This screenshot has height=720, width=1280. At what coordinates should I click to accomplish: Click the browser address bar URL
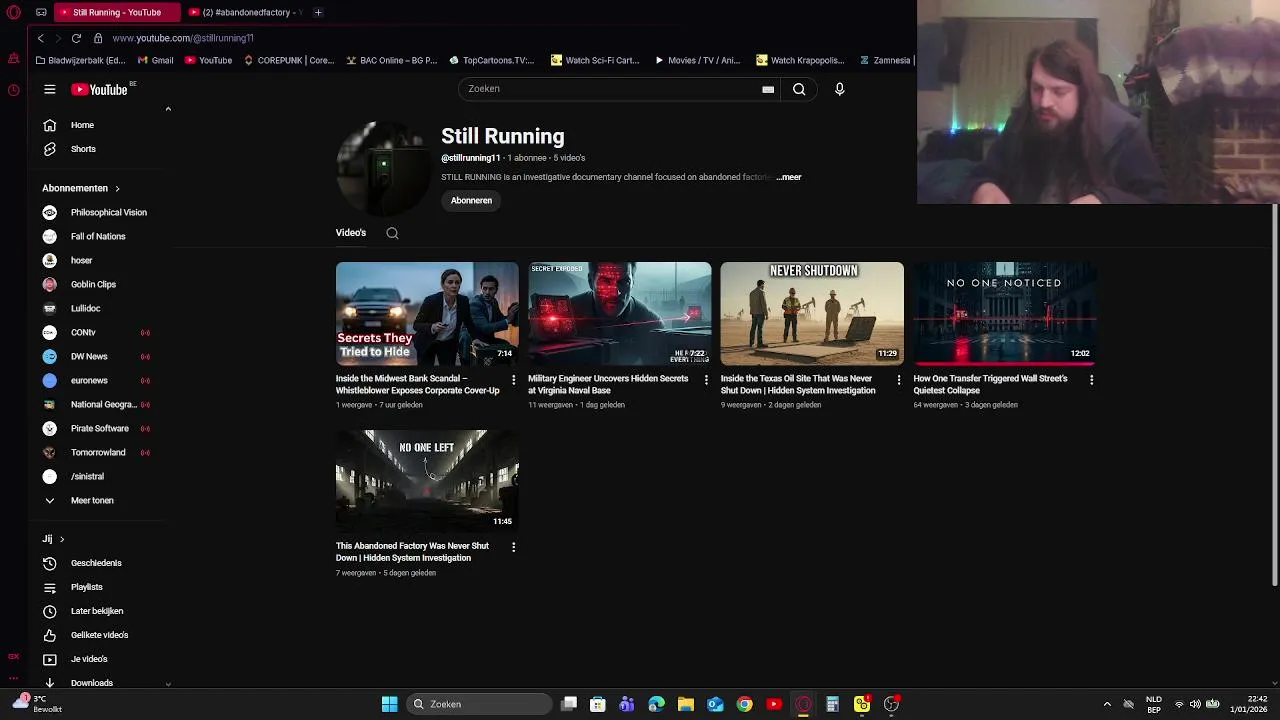183,38
